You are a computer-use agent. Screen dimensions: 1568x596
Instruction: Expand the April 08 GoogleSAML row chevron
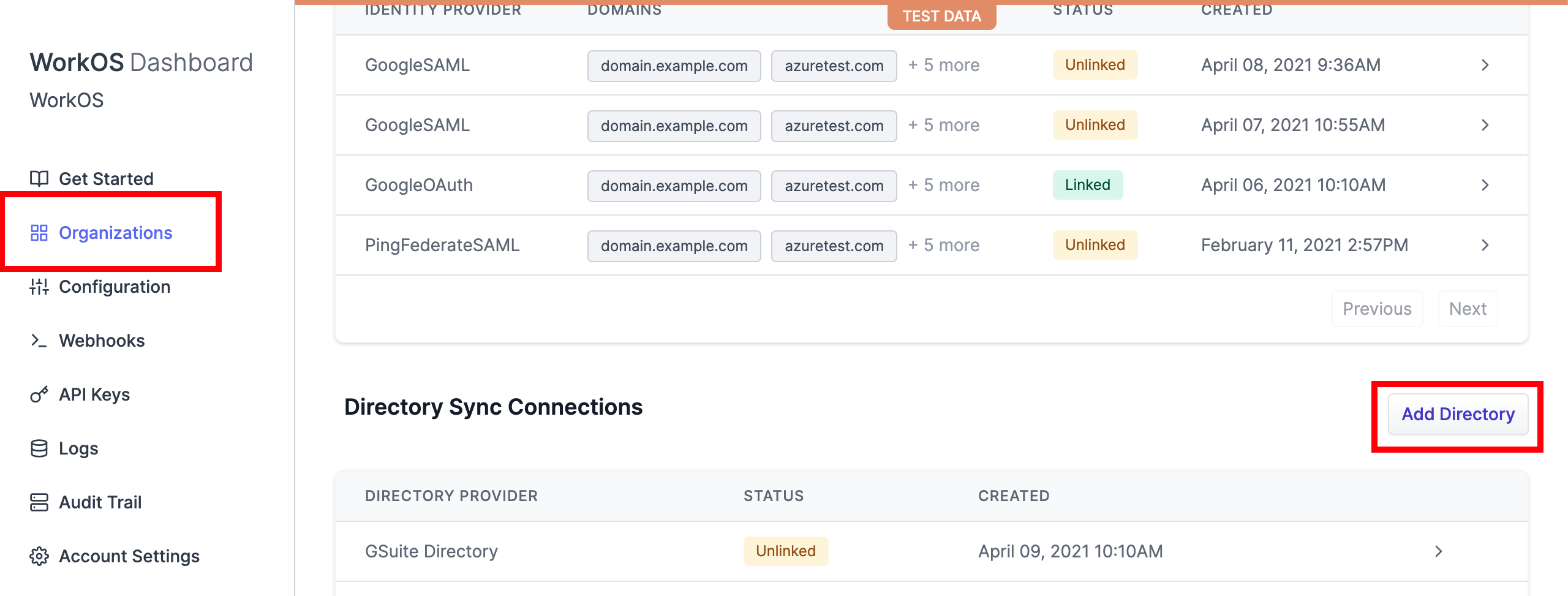1485,65
